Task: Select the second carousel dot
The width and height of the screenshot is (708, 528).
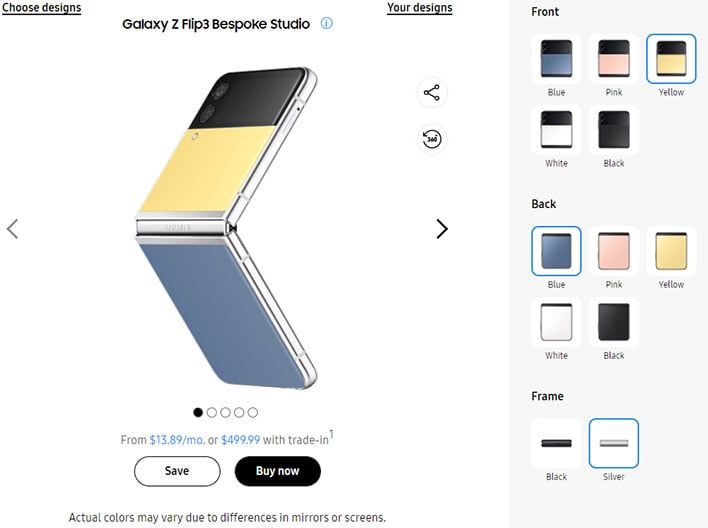Action: click(211, 412)
